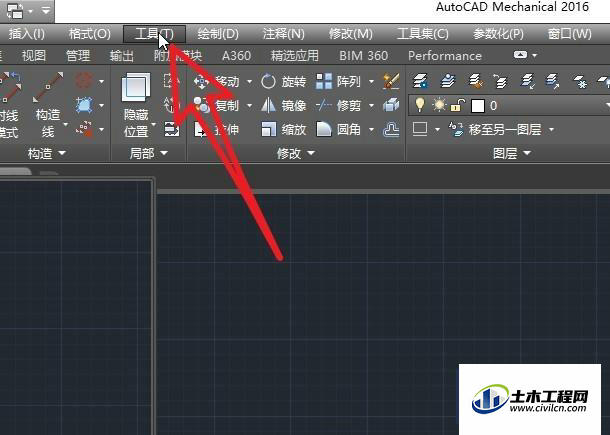Toggle layer 0 lock padlock icon
The width and height of the screenshot is (610, 435).
click(x=458, y=105)
